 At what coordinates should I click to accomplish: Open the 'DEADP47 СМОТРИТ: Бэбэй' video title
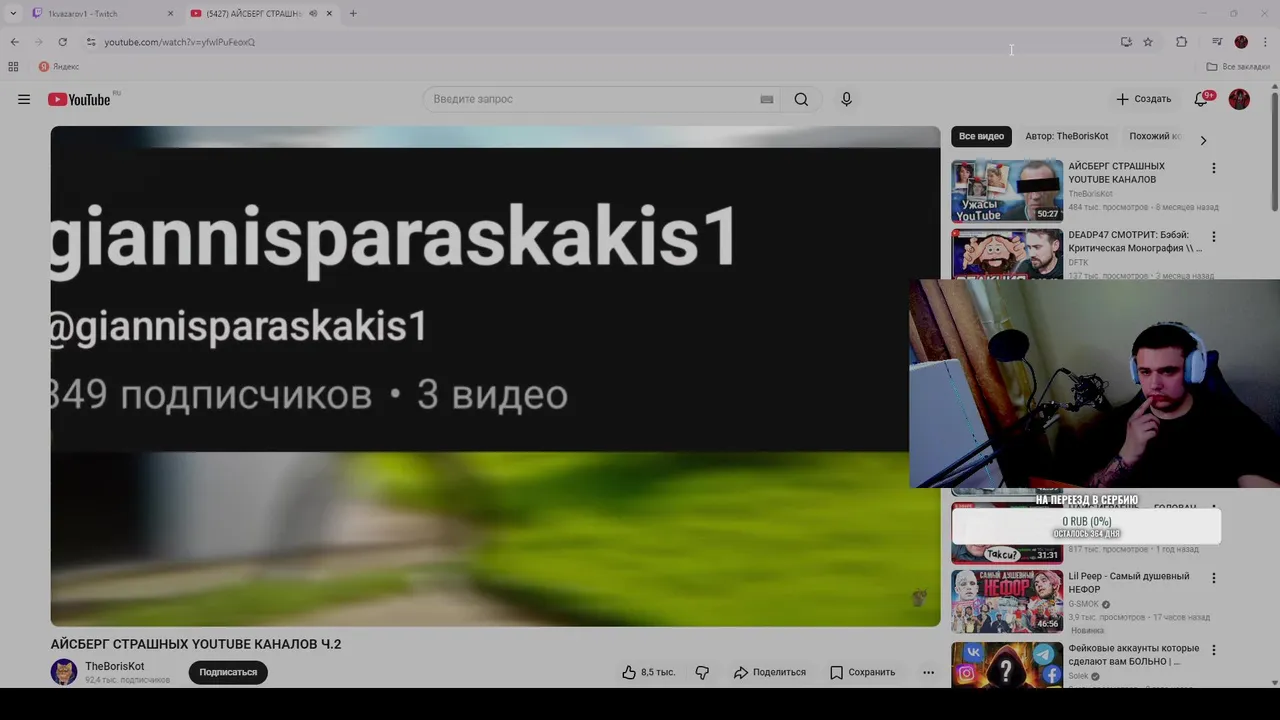[1135, 241]
